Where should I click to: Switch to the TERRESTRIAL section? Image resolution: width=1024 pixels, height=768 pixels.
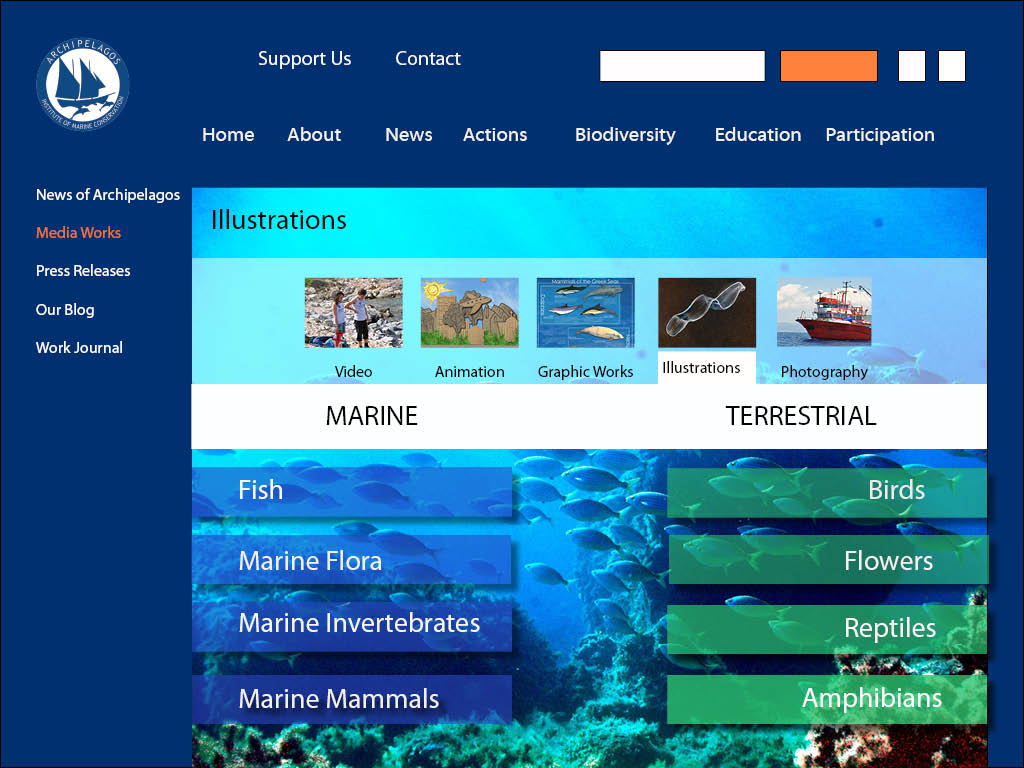pos(800,416)
